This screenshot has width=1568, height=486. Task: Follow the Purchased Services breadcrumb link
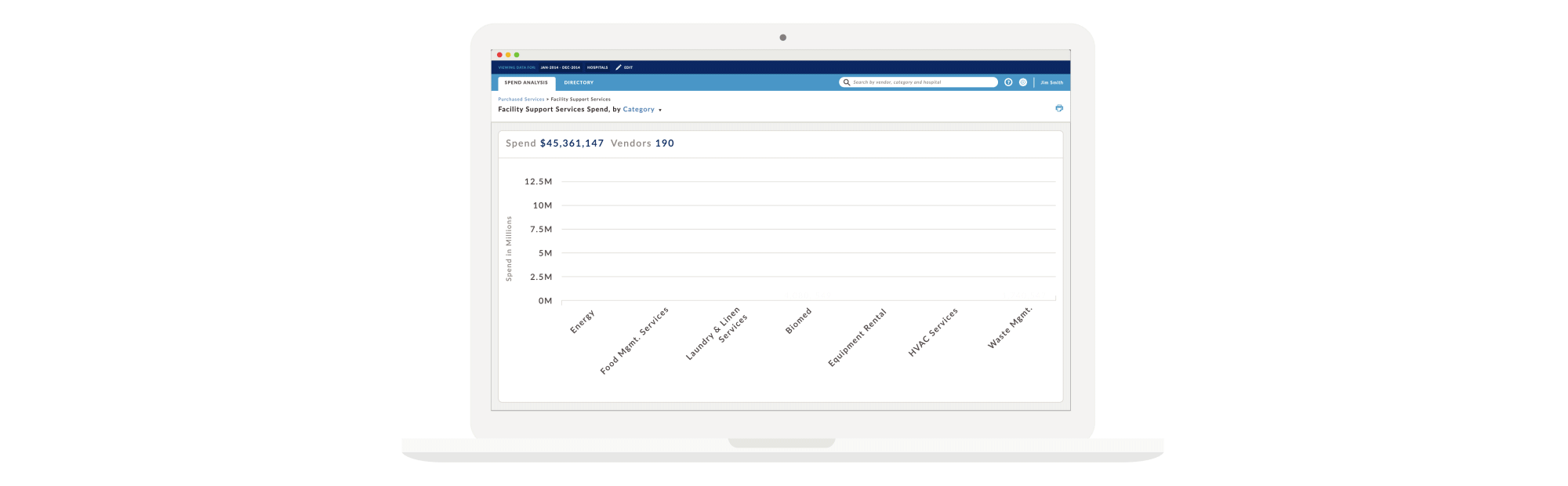coord(521,100)
